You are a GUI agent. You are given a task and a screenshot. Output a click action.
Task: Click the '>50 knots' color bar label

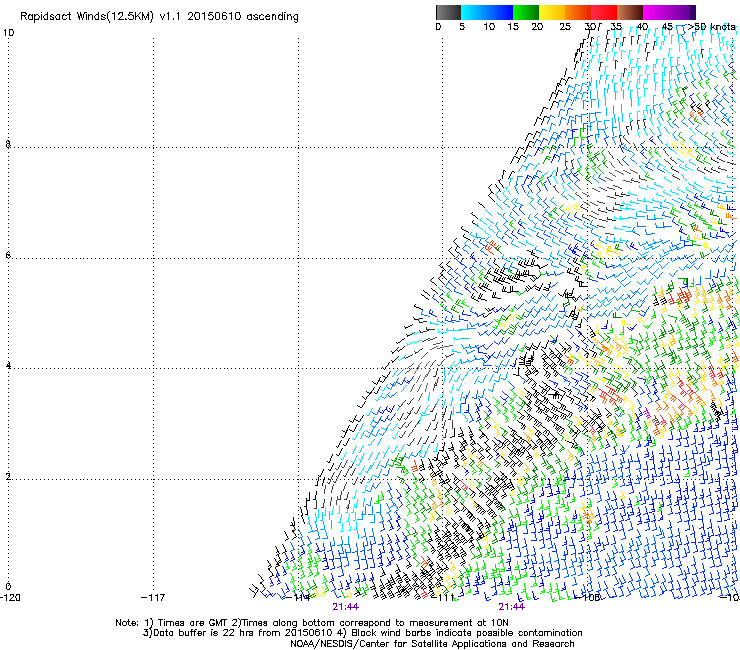pyautogui.click(x=711, y=27)
